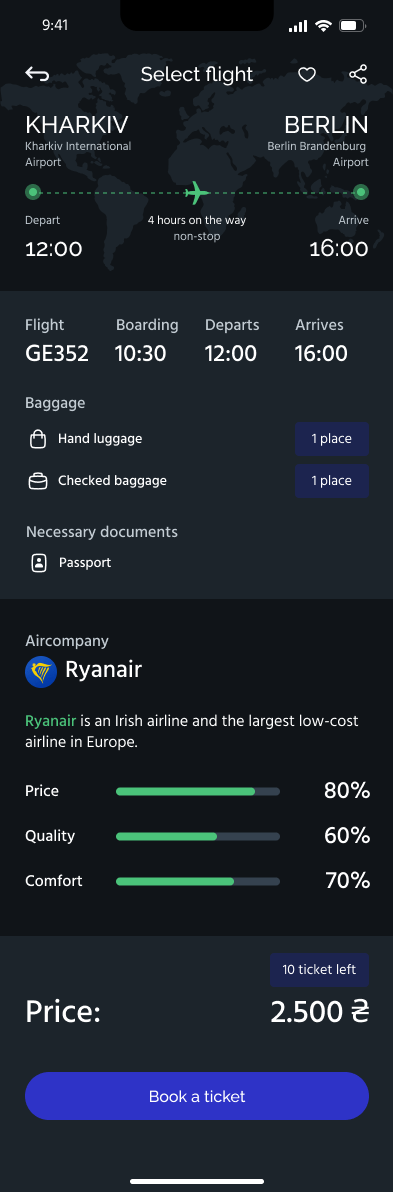The width and height of the screenshot is (393, 1192).
Task: Book a ticket
Action: pyautogui.click(x=197, y=1095)
